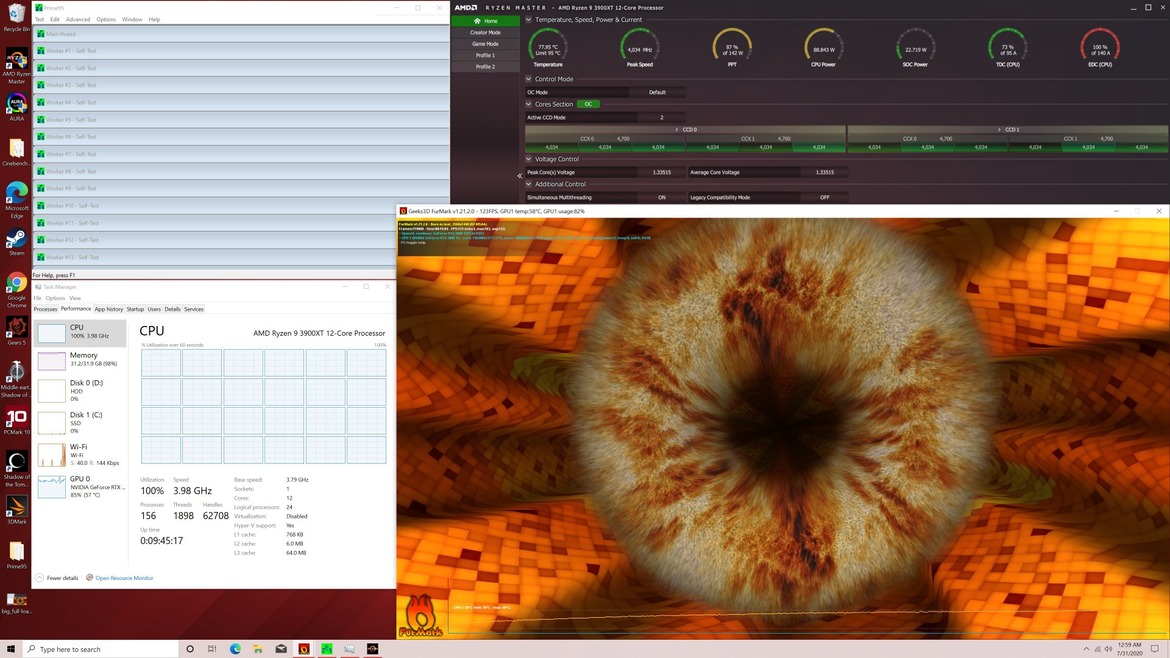This screenshot has width=1170, height=658.
Task: Open Shadow of the Tomb Raider desktop shortcut
Action: click(16, 469)
